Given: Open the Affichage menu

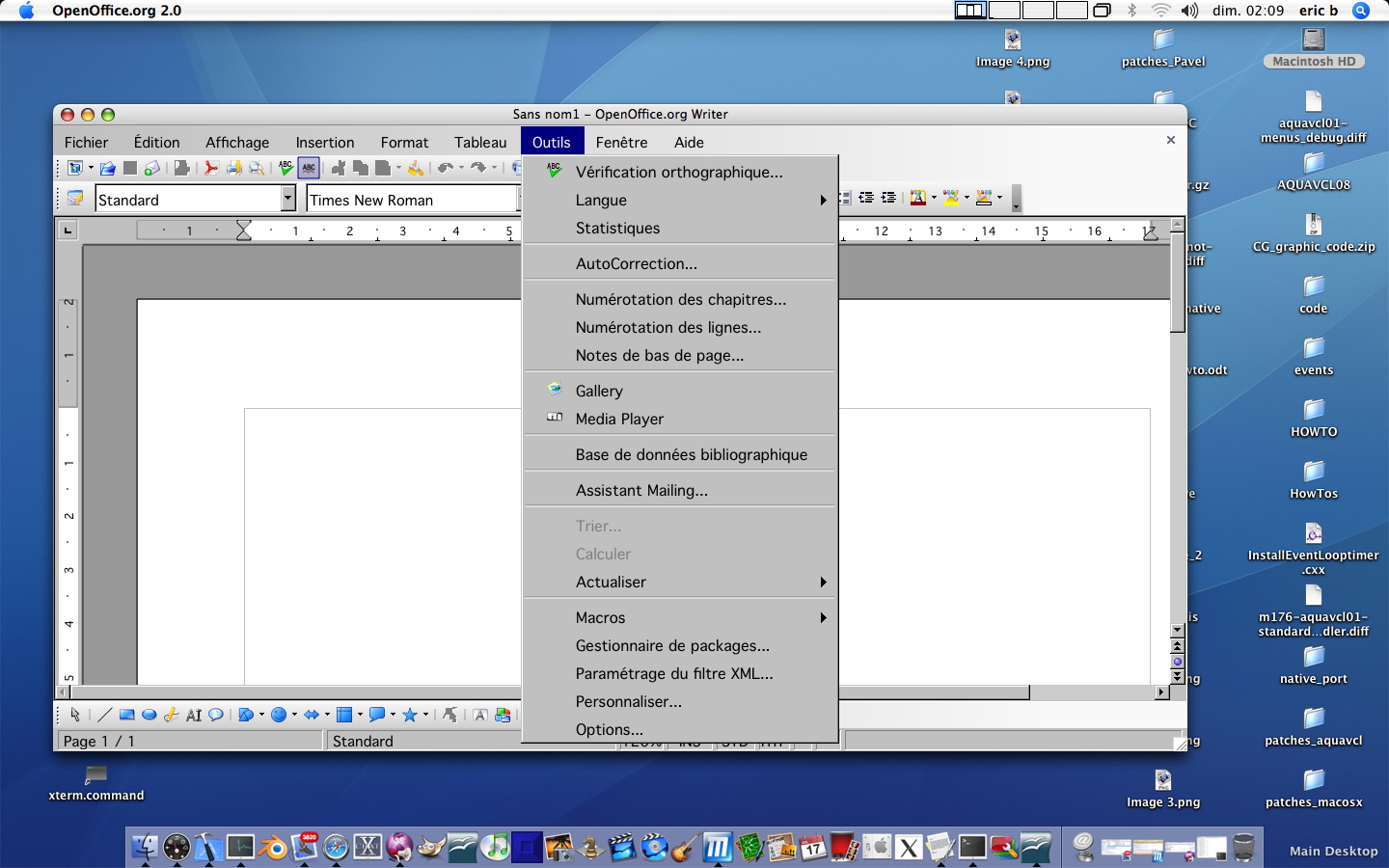Looking at the screenshot, I should (237, 142).
